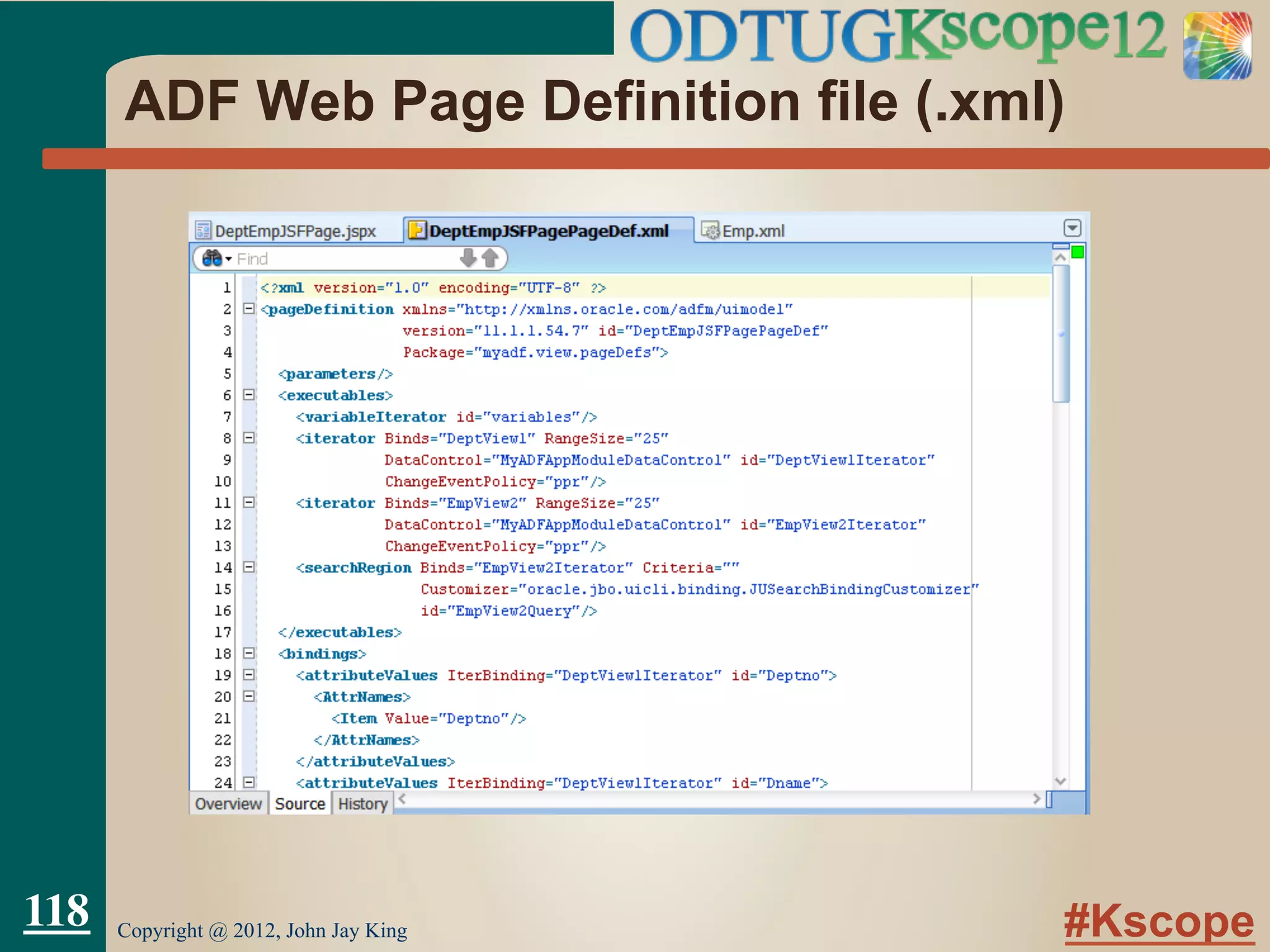Click the pageDefinition tag text

tap(331, 309)
